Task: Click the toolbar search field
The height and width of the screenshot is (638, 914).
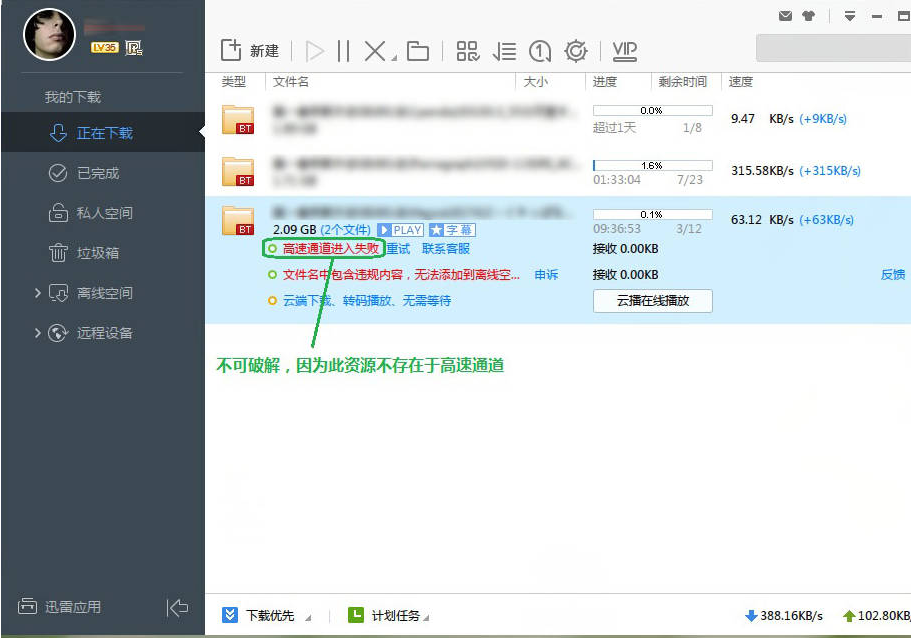Action: click(x=834, y=48)
